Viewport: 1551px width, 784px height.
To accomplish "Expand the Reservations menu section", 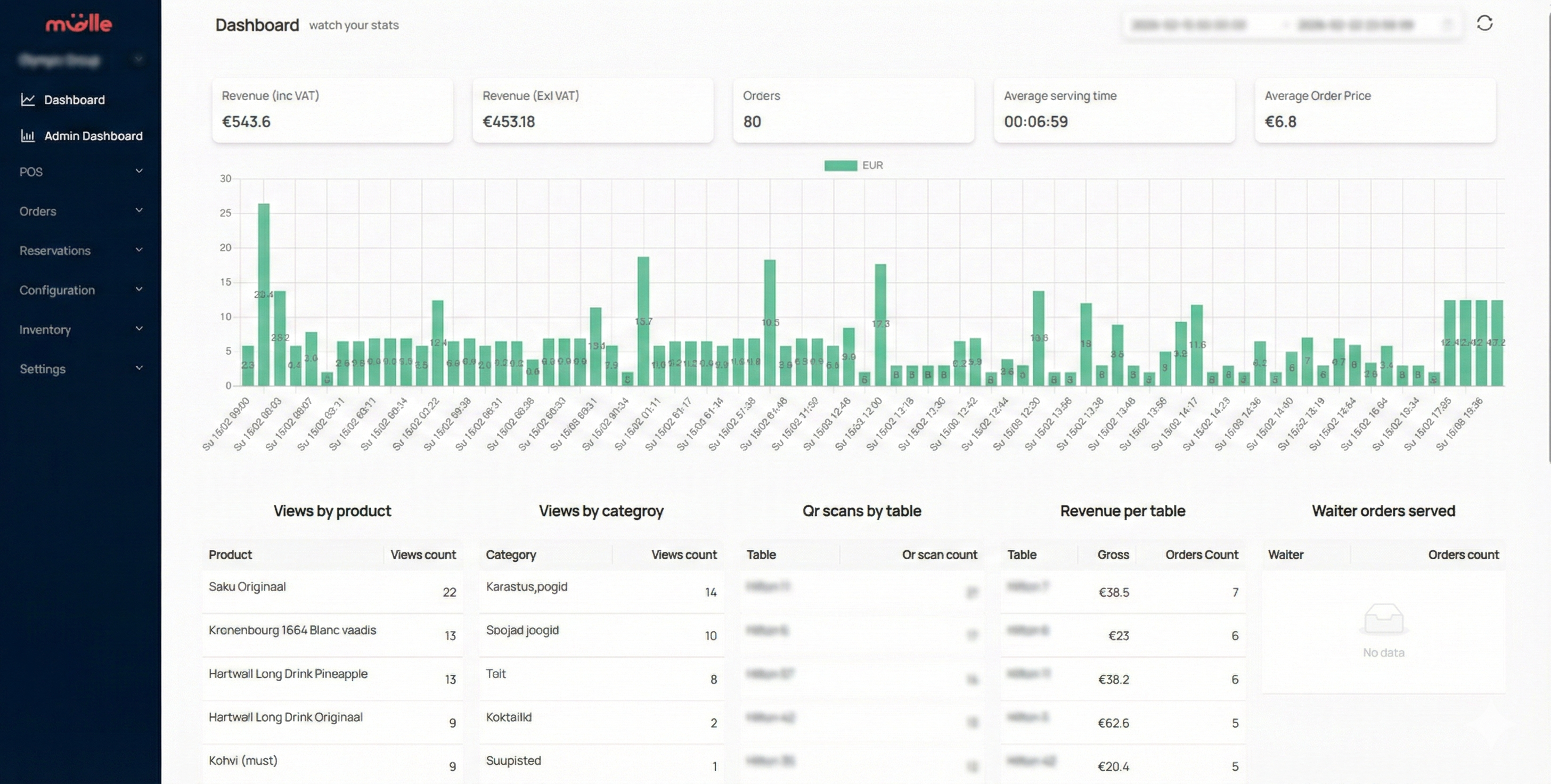I will click(138, 249).
